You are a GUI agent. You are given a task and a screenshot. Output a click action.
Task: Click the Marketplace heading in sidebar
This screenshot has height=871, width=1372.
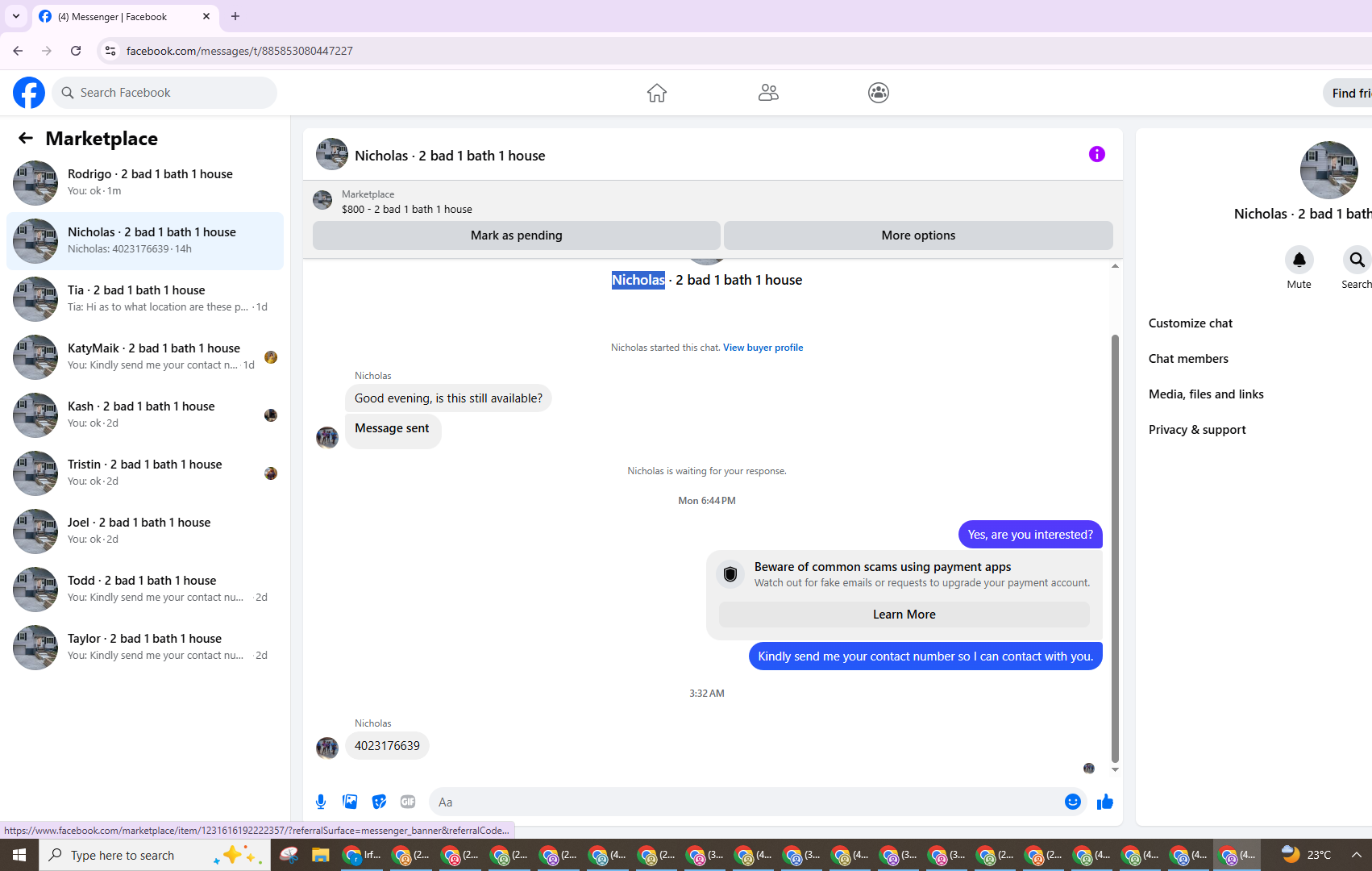(x=102, y=139)
